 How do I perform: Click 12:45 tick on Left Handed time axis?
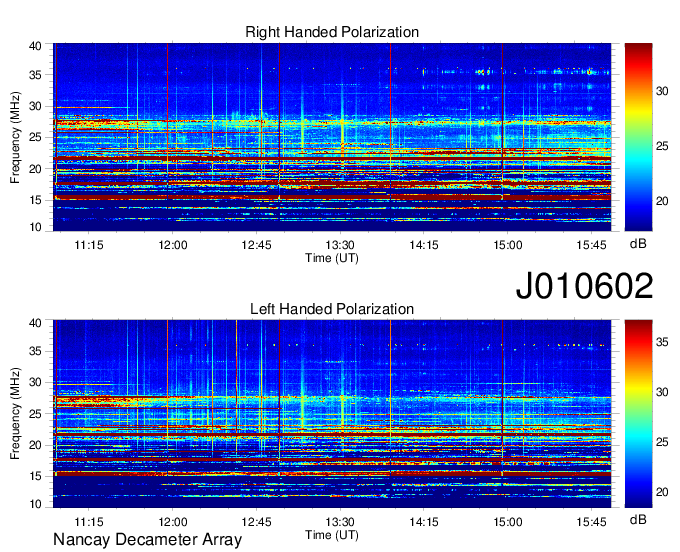click(256, 522)
